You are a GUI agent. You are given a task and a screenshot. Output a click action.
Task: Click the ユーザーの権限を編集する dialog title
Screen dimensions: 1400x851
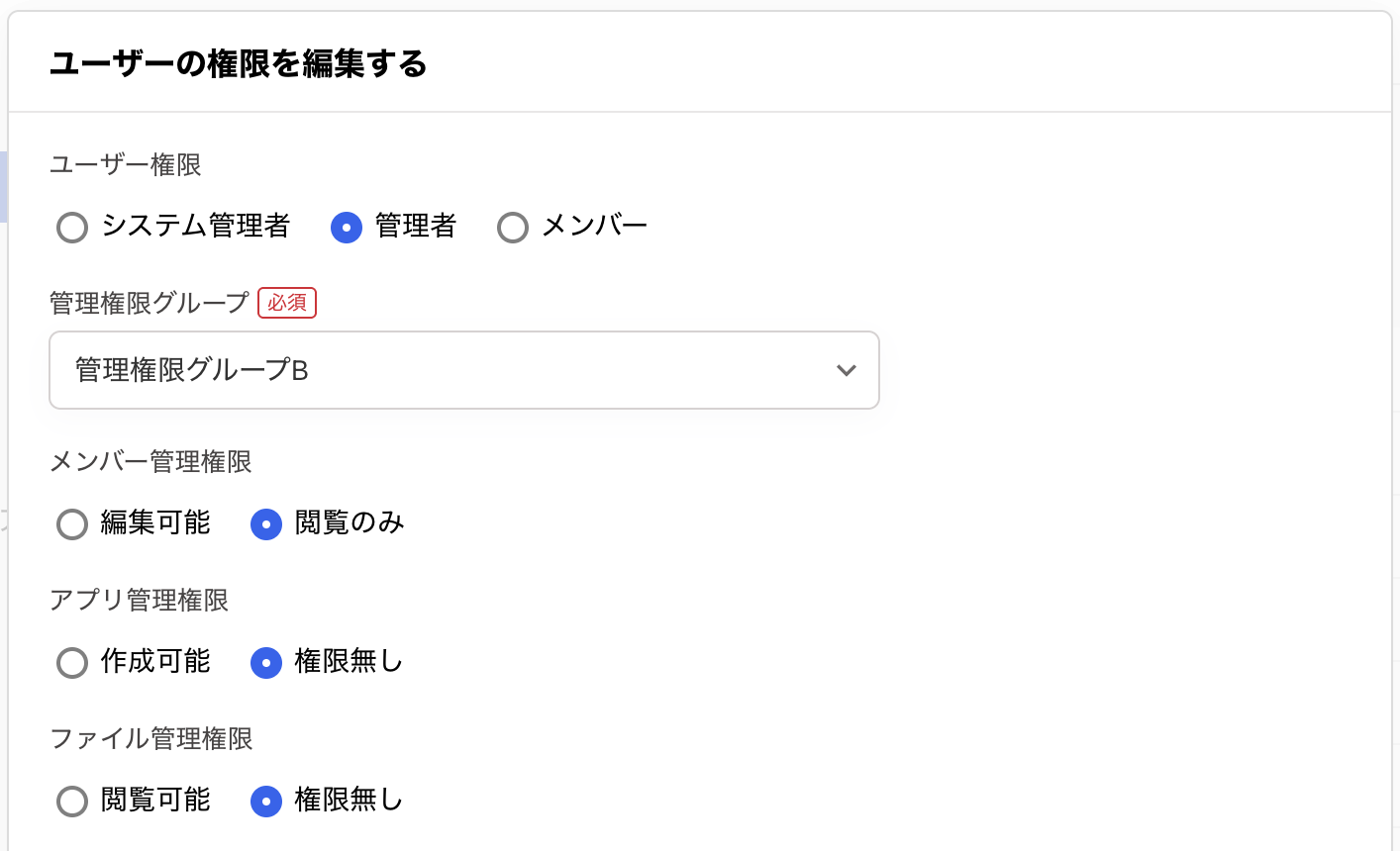tap(239, 64)
